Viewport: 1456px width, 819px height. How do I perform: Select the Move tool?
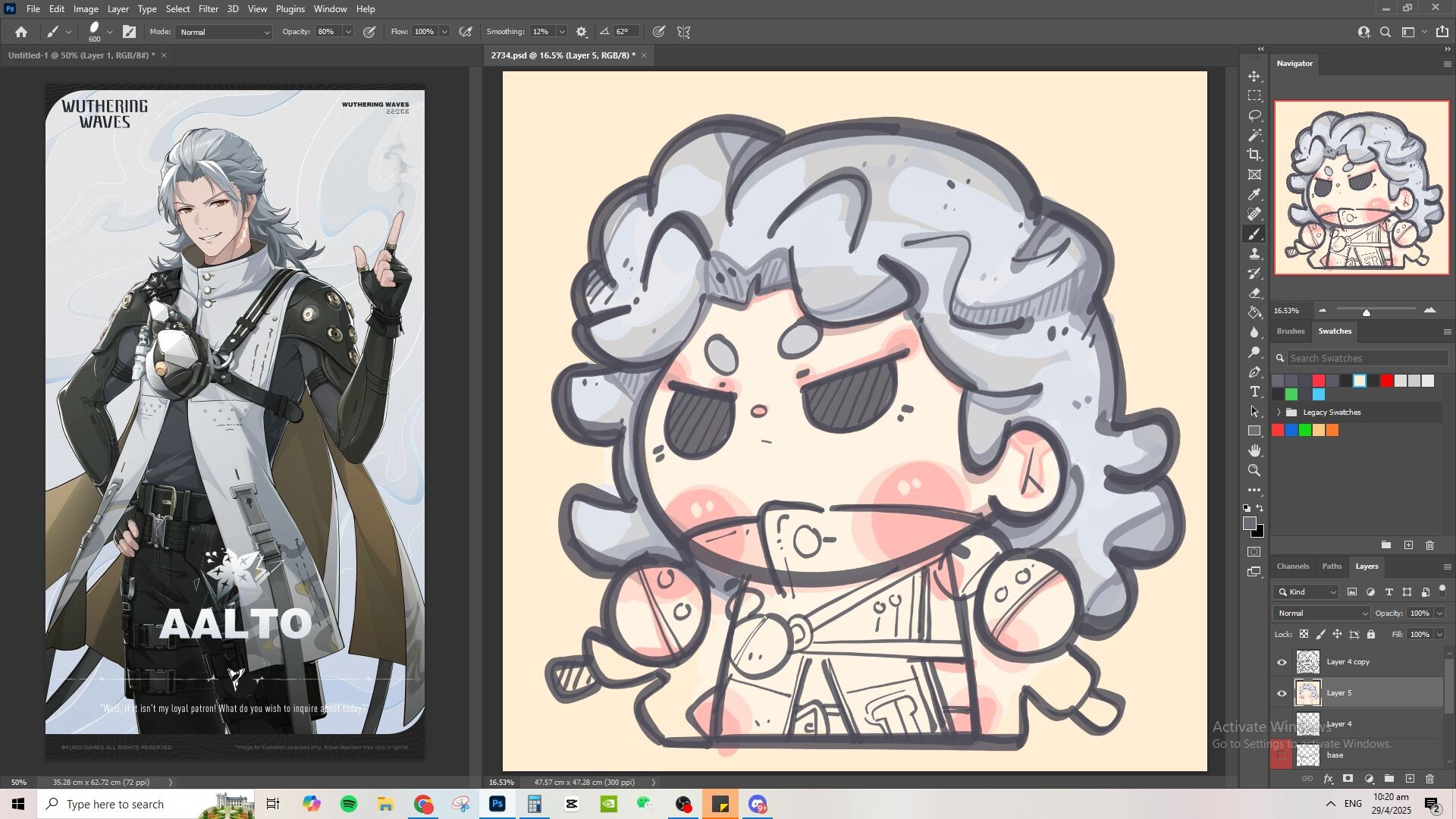coord(1254,77)
